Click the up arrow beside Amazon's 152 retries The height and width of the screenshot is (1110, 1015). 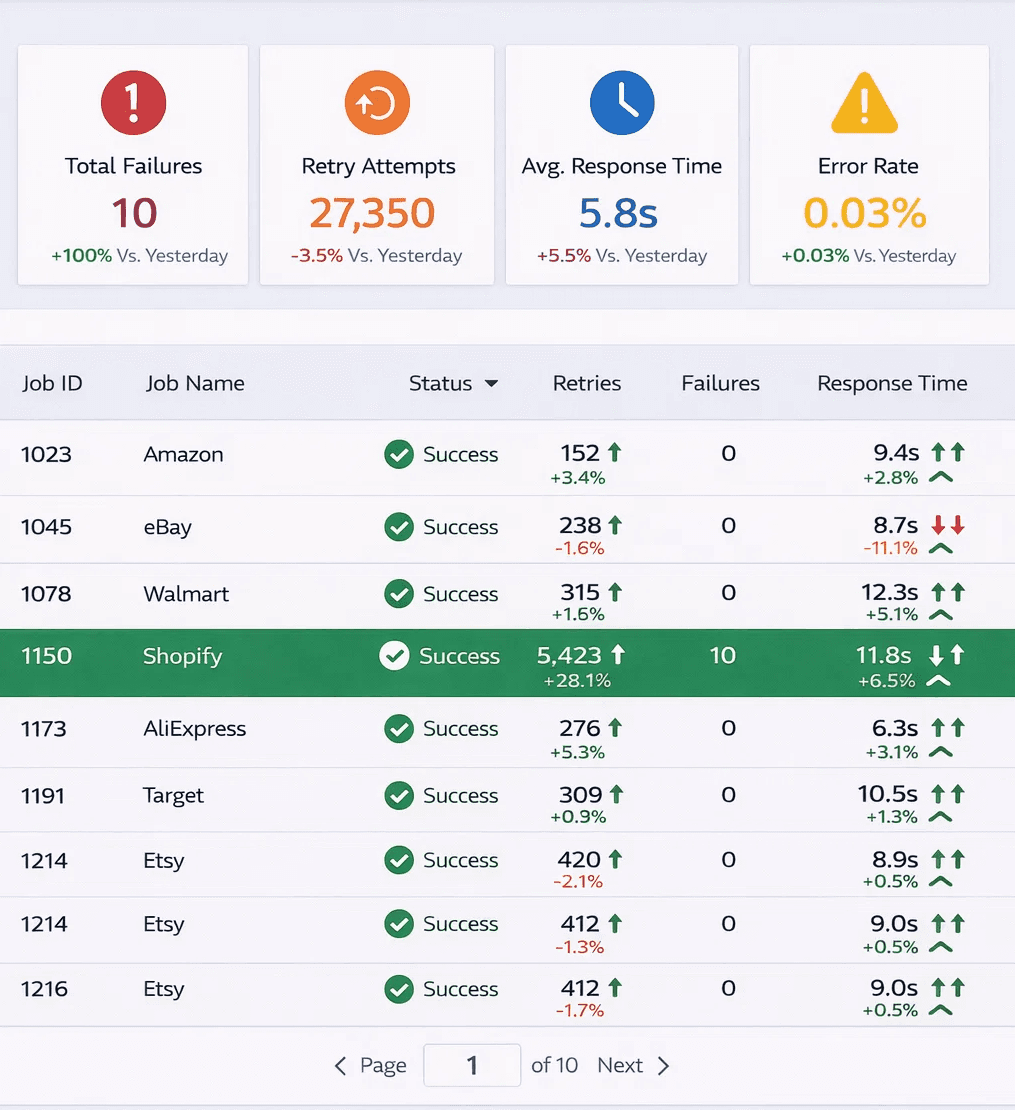coord(614,452)
